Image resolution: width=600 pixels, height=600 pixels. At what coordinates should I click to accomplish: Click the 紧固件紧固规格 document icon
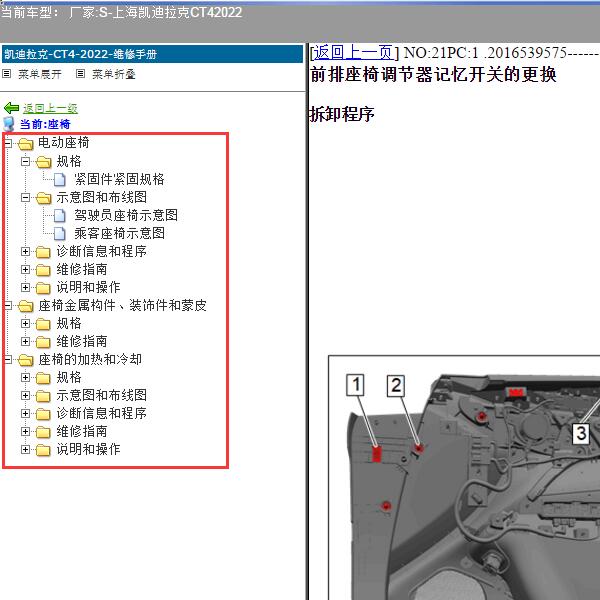coord(60,180)
